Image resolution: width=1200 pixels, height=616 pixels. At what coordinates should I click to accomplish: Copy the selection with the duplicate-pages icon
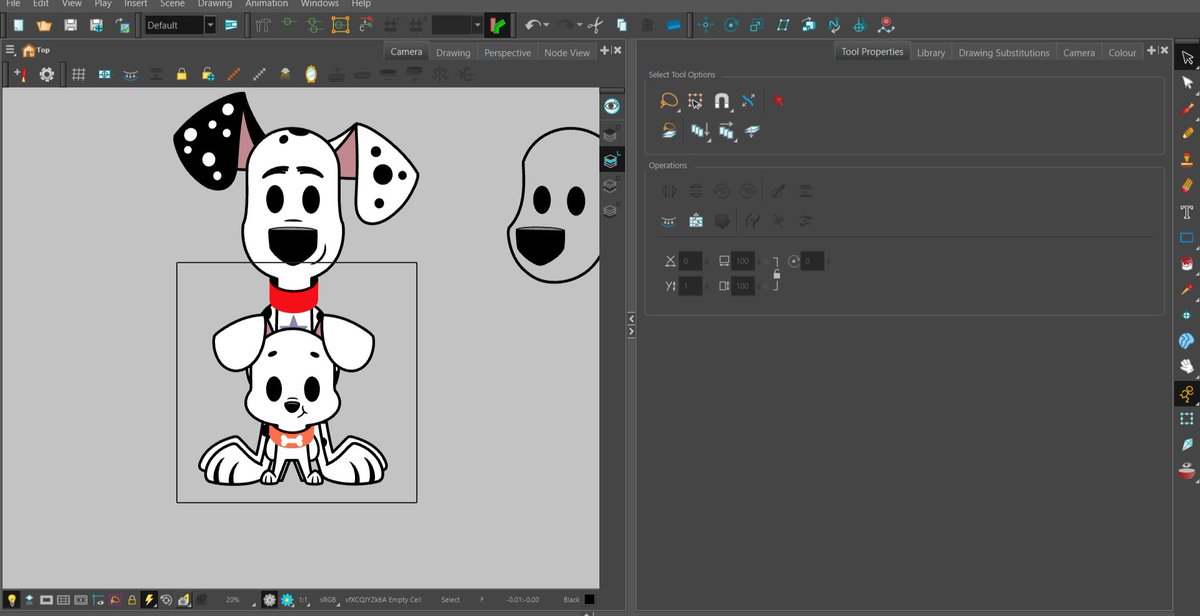tap(622, 25)
